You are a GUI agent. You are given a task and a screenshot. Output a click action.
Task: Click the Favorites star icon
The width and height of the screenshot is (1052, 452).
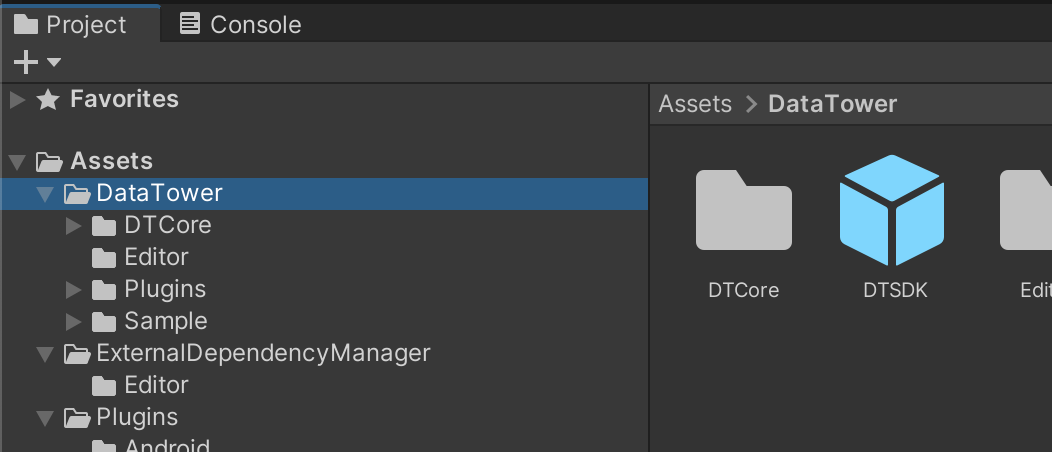(x=47, y=99)
